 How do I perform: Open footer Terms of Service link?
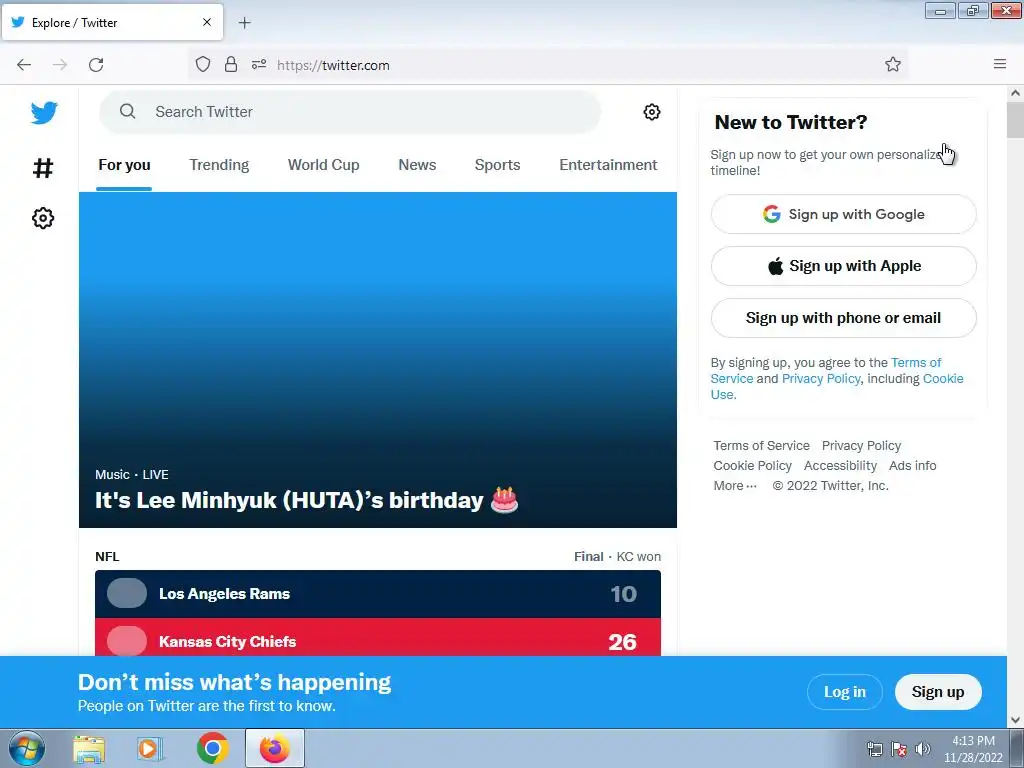(x=761, y=445)
